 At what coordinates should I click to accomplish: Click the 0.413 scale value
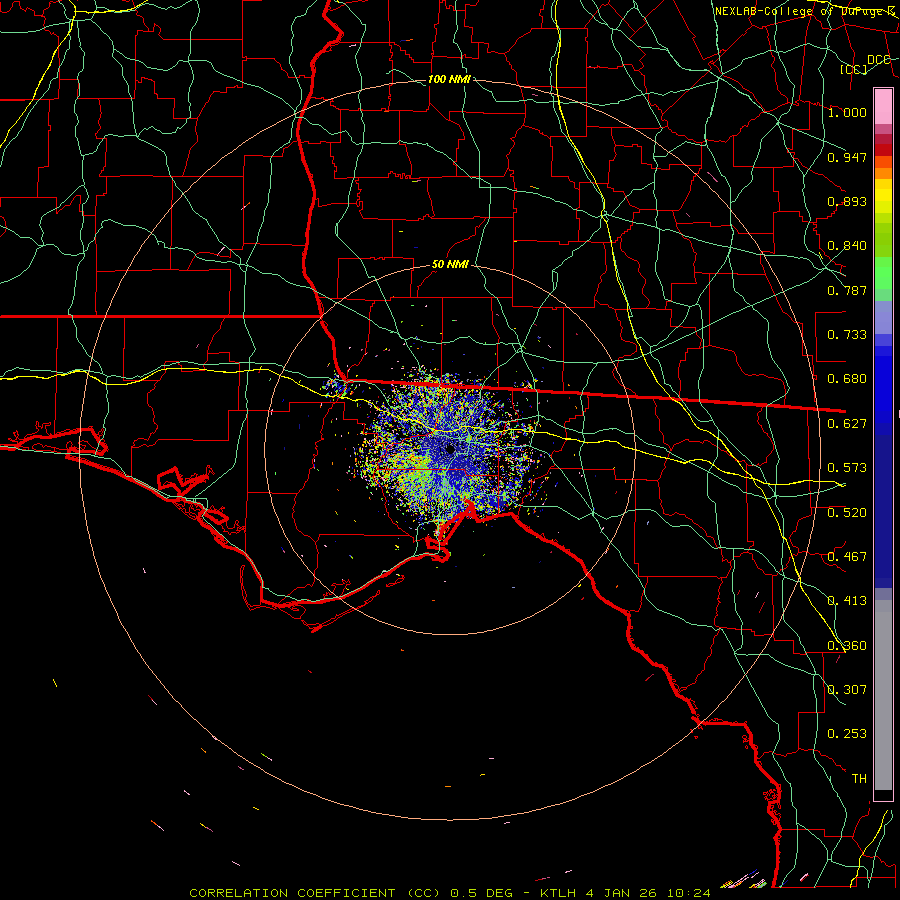coord(847,601)
